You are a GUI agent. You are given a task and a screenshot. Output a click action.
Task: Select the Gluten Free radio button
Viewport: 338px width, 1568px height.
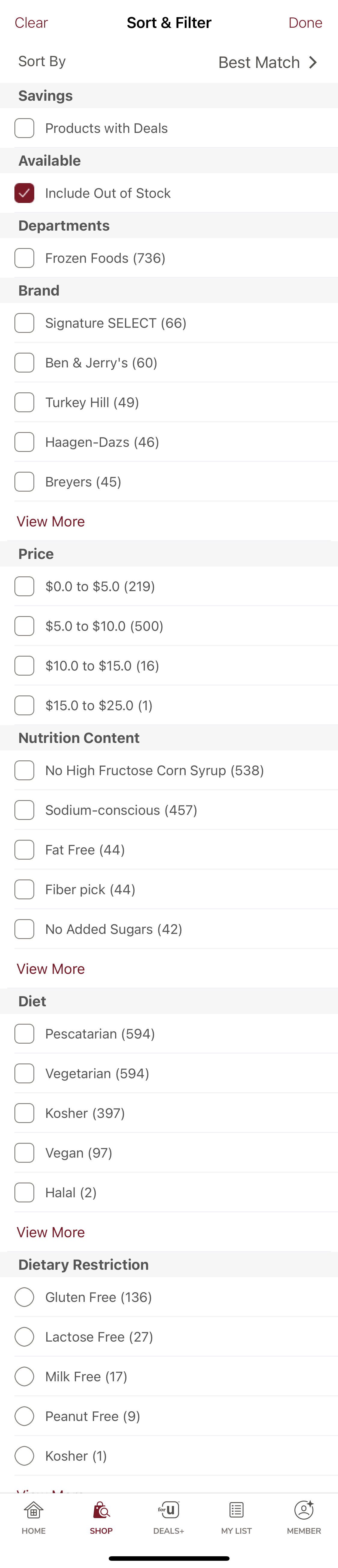coord(24,1297)
